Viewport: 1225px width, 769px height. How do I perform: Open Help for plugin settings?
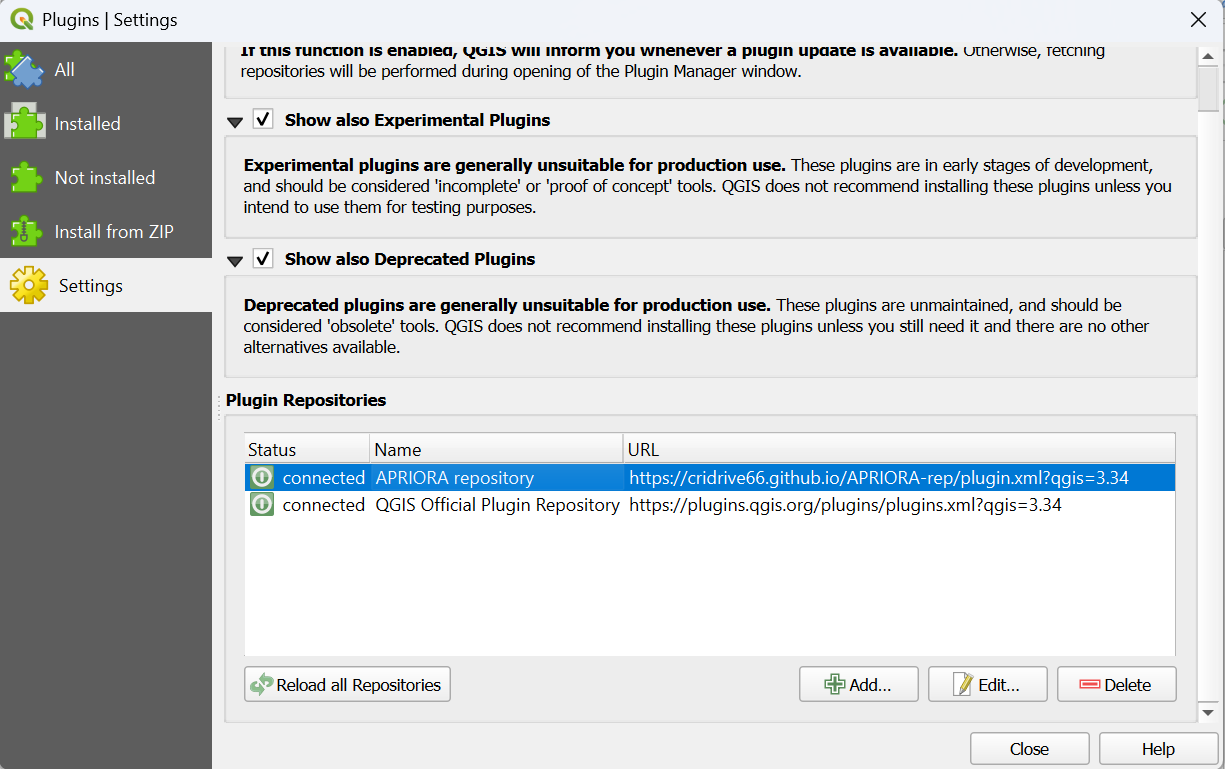1158,749
